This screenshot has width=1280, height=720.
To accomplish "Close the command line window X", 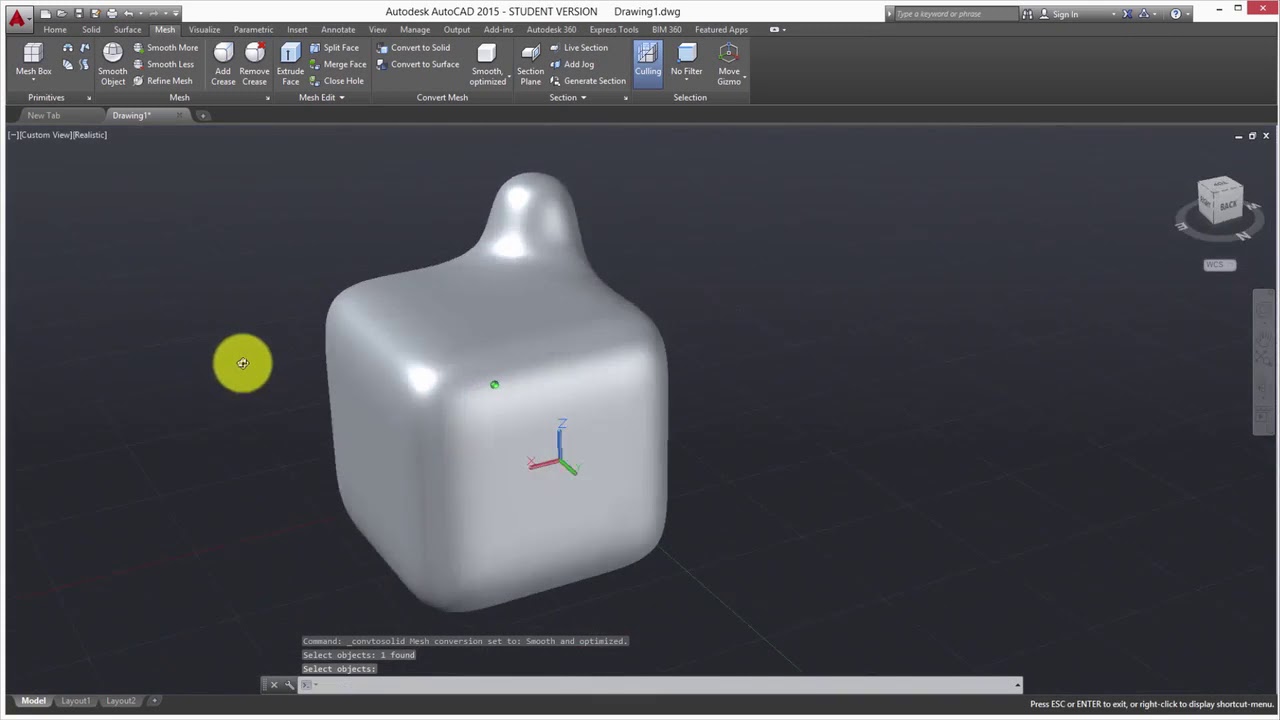I will point(273,685).
